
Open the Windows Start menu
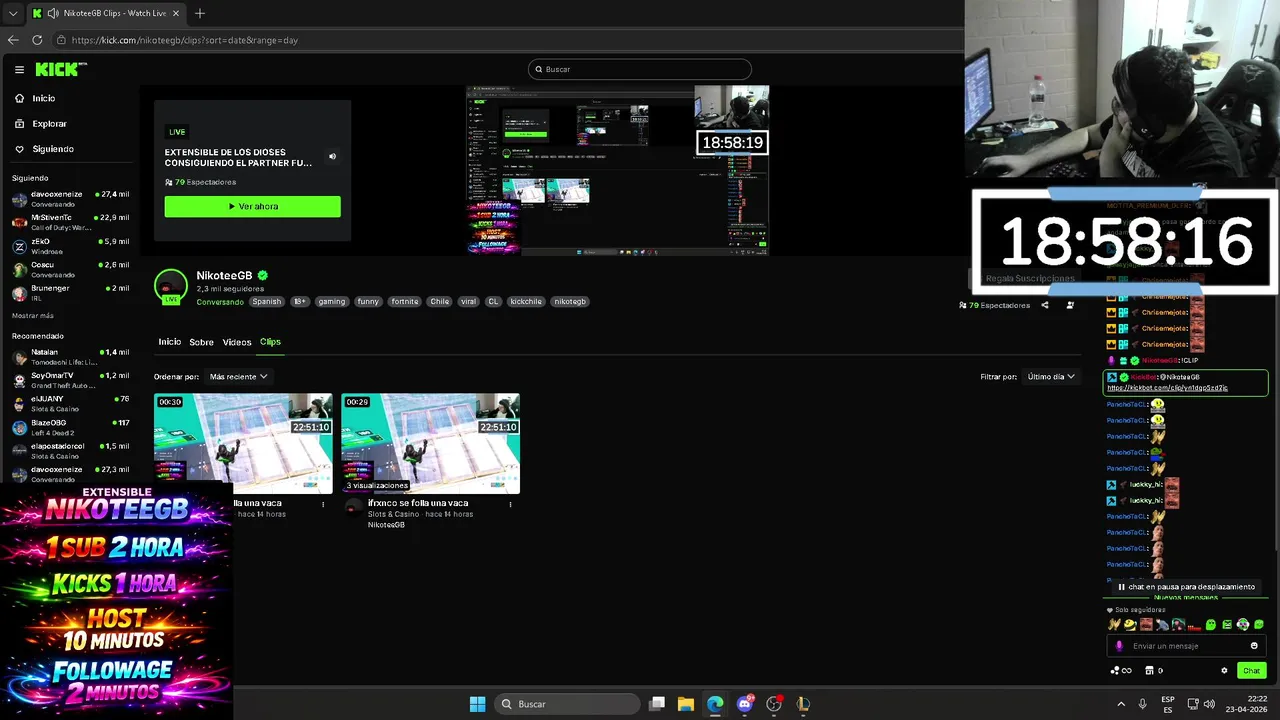(478, 704)
